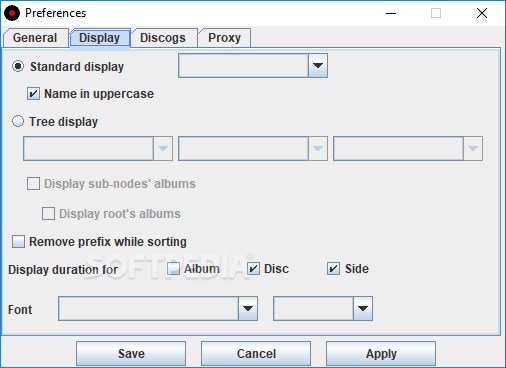Viewport: 506px width, 368px height.
Task: Expand the Font name dropdown arrow
Action: tap(248, 308)
